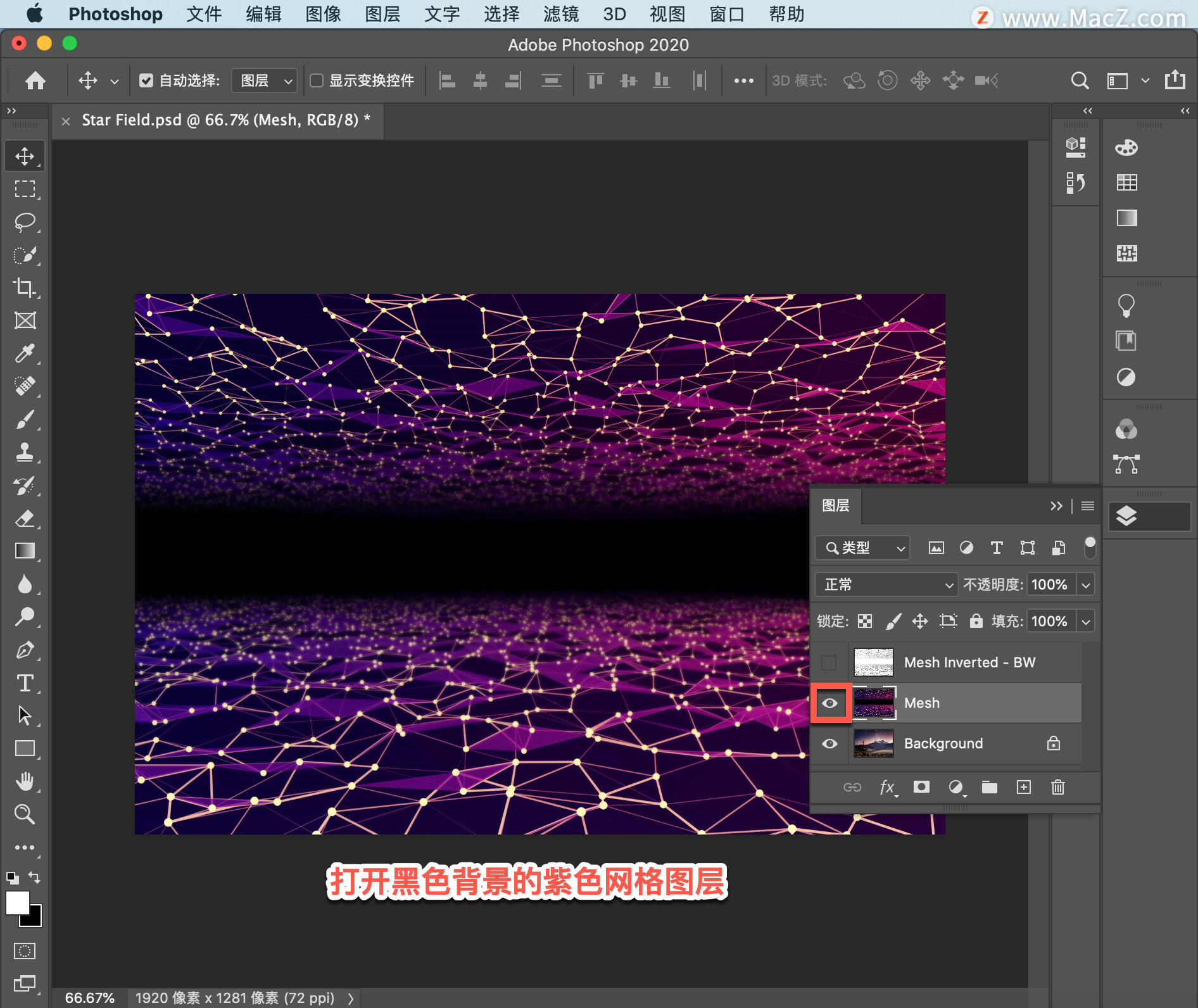
Task: Expand the layer opacity dropdown arrow
Action: coord(1086,584)
